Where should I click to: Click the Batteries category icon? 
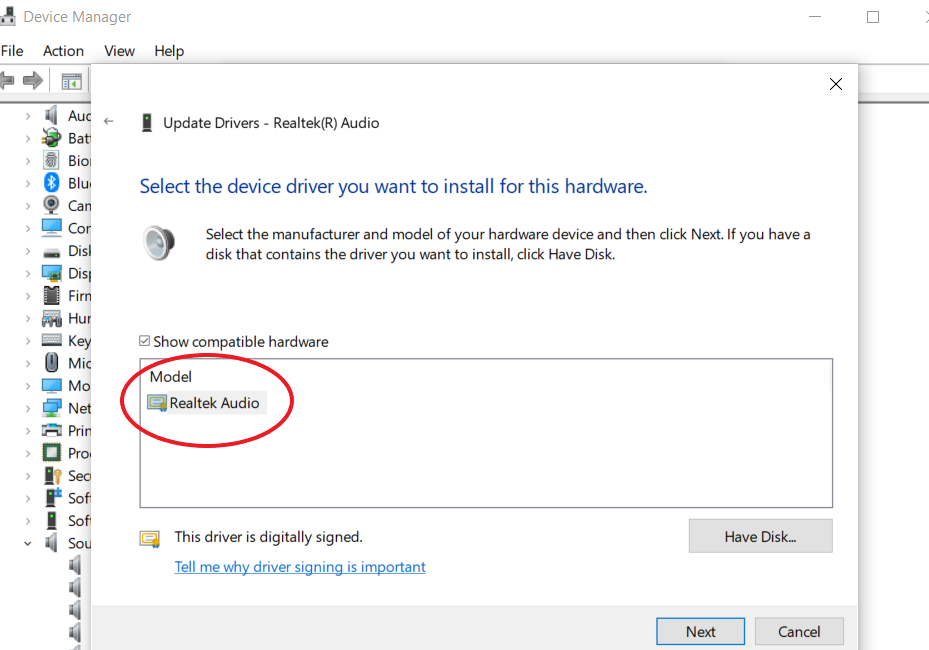(52, 137)
